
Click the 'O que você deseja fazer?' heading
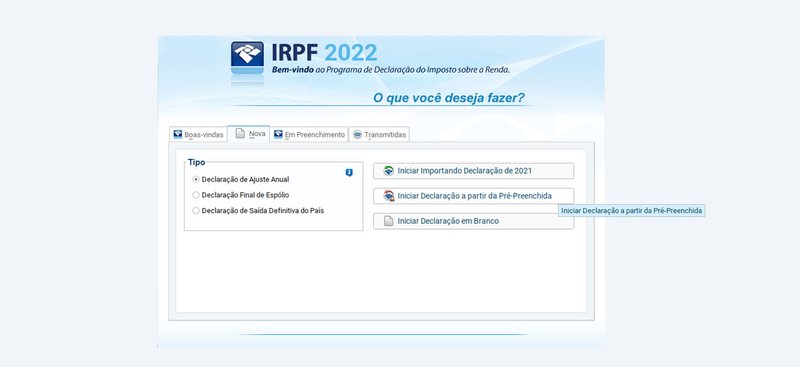[448, 98]
